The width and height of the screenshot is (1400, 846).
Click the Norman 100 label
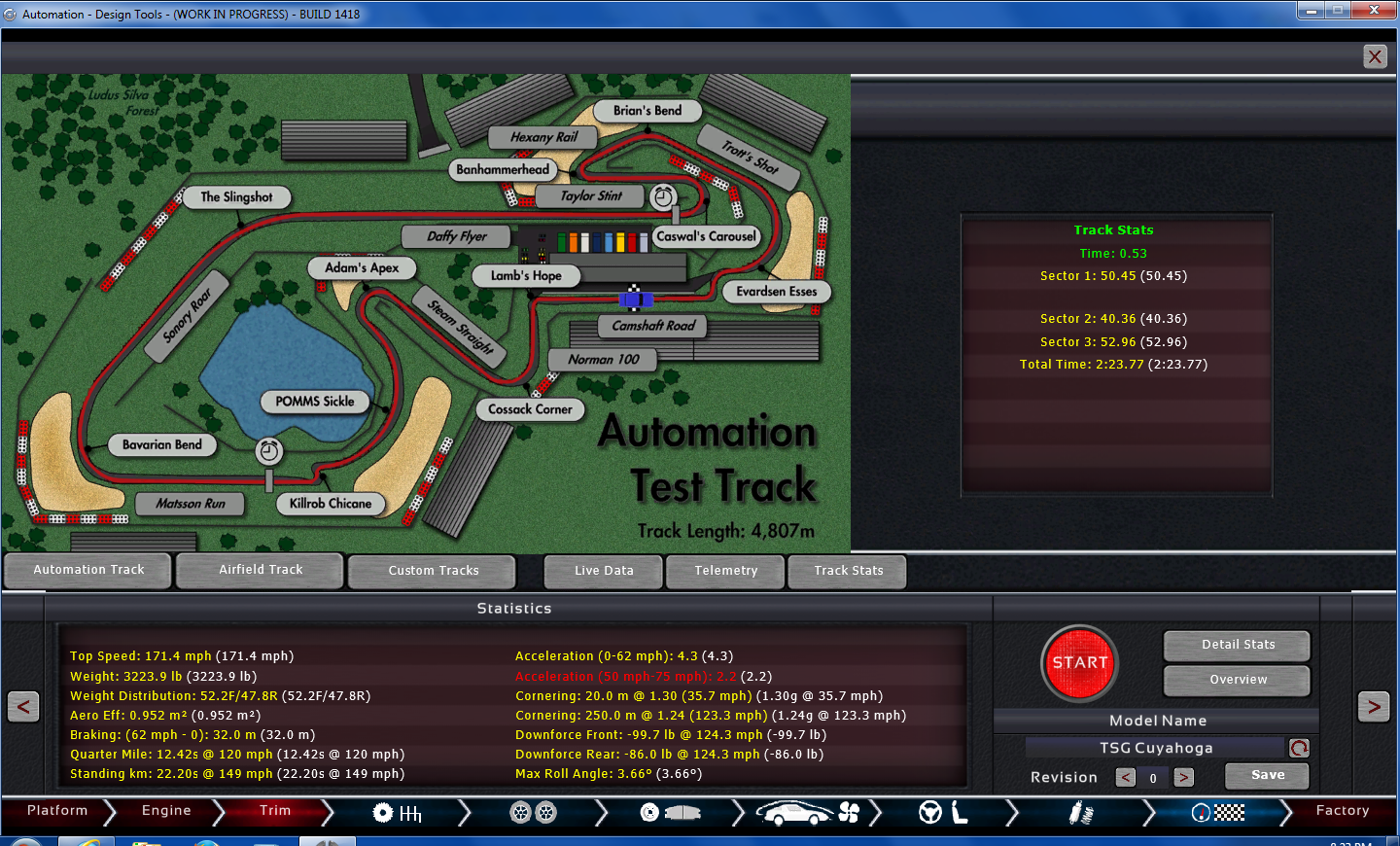point(604,360)
